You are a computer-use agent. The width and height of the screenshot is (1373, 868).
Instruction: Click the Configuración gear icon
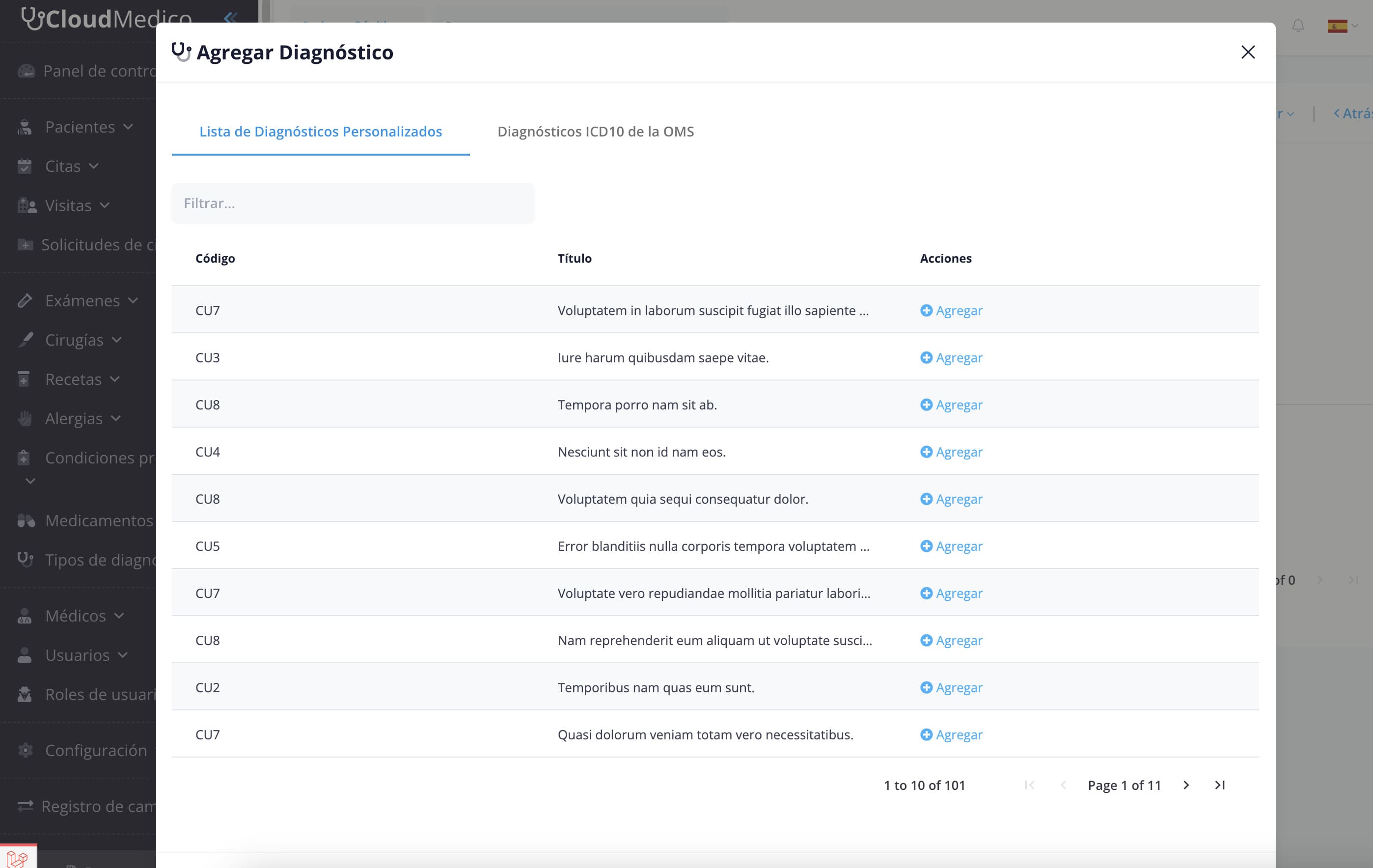pos(25,750)
